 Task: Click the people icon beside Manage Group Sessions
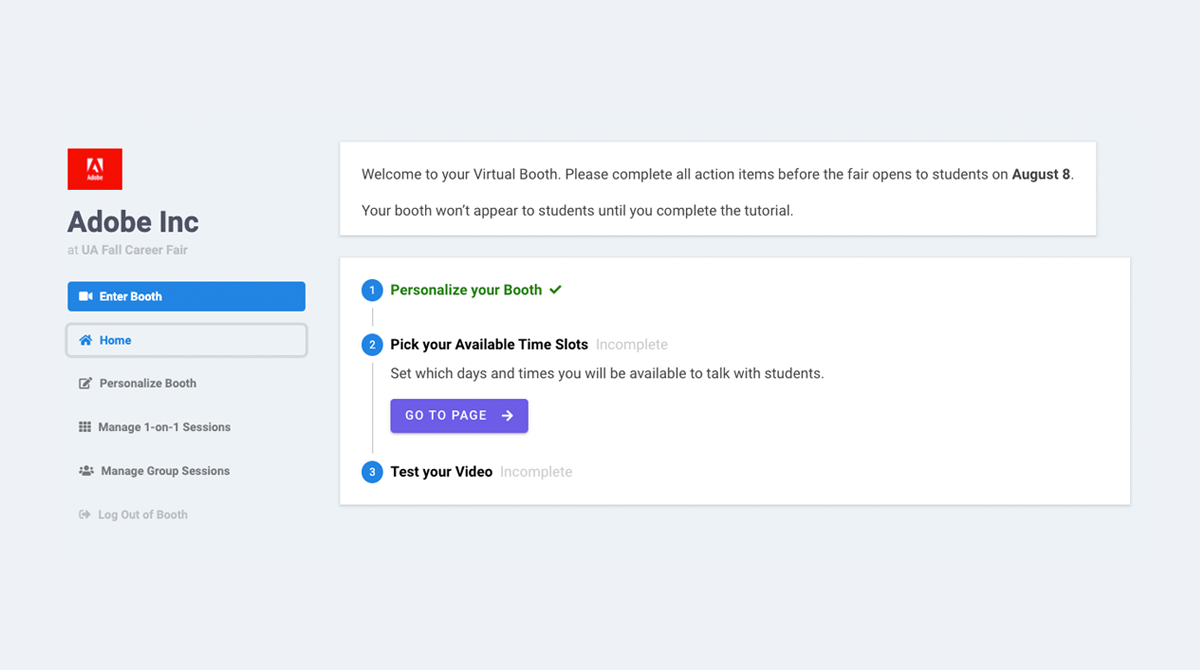tap(86, 471)
